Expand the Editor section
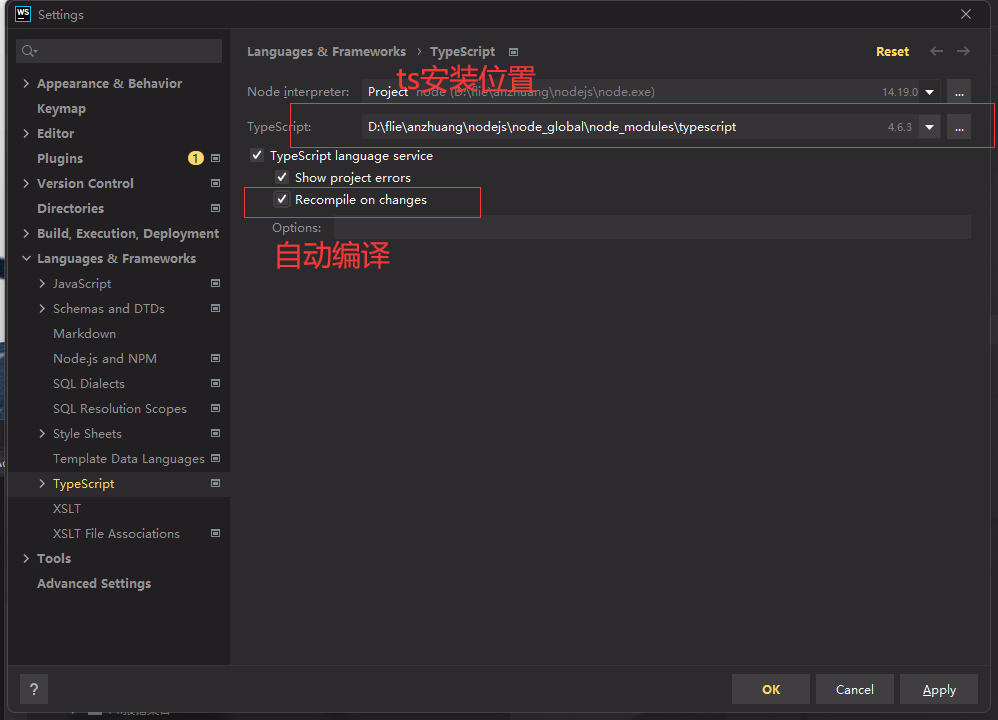 tap(26, 133)
